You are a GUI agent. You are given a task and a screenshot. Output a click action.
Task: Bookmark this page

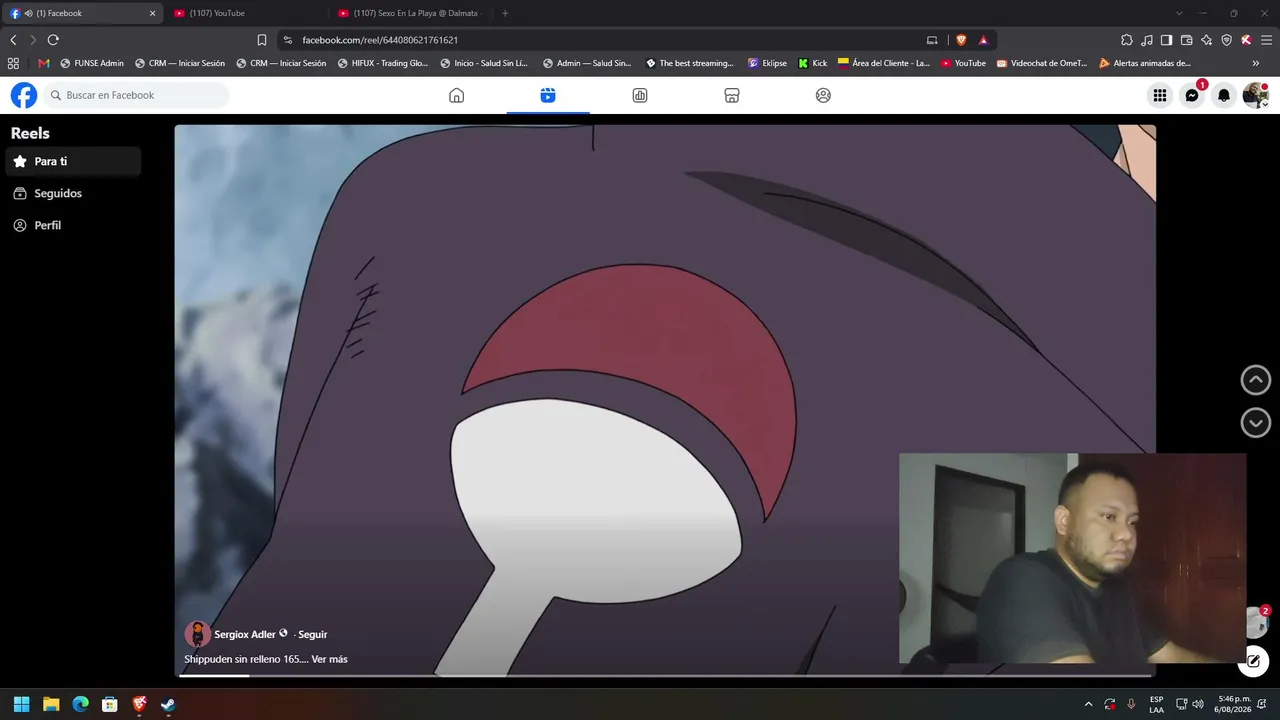coord(262,40)
